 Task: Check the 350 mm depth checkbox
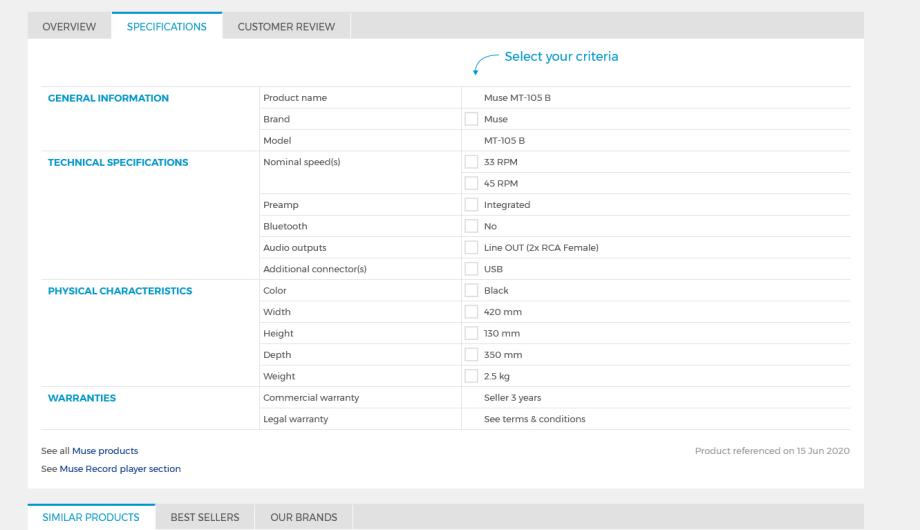click(x=472, y=355)
